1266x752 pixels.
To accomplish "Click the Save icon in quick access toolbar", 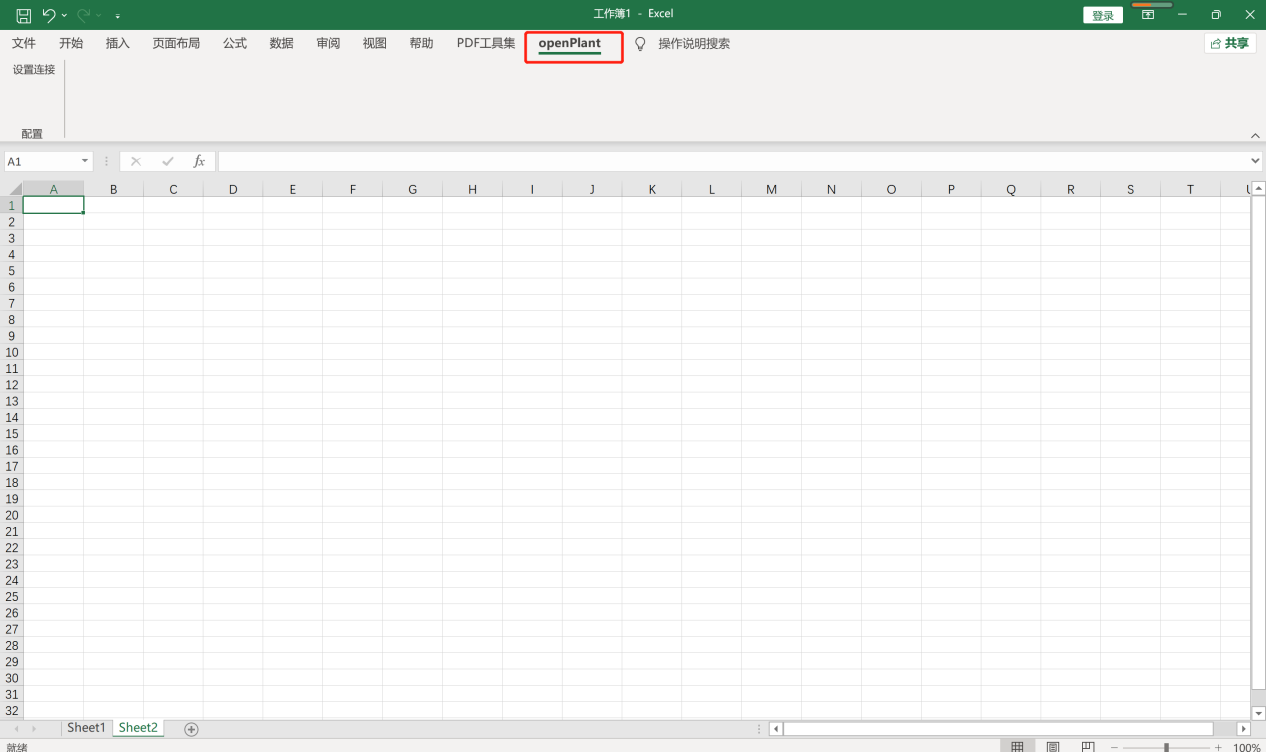I will click(x=23, y=15).
